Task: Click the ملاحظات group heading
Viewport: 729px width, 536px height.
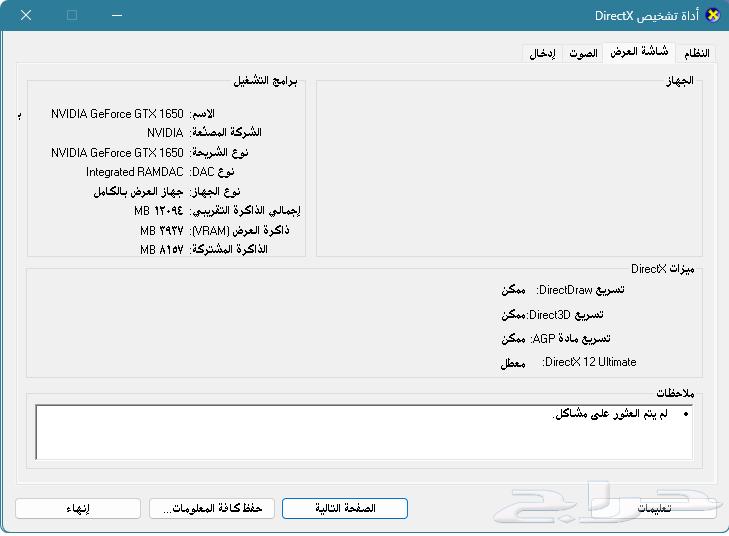Action: [x=675, y=393]
